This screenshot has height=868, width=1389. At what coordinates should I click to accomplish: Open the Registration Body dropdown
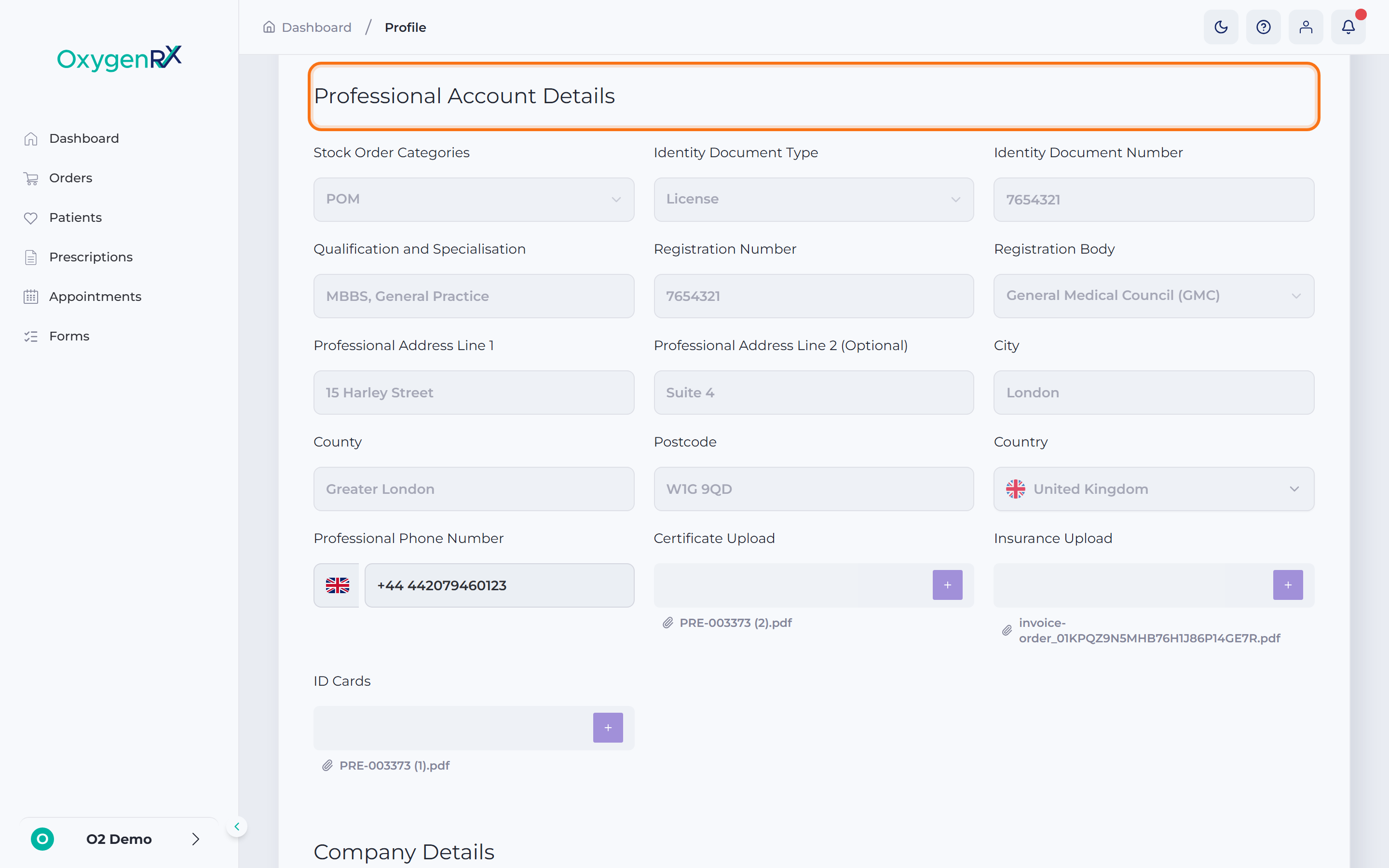coord(1154,296)
